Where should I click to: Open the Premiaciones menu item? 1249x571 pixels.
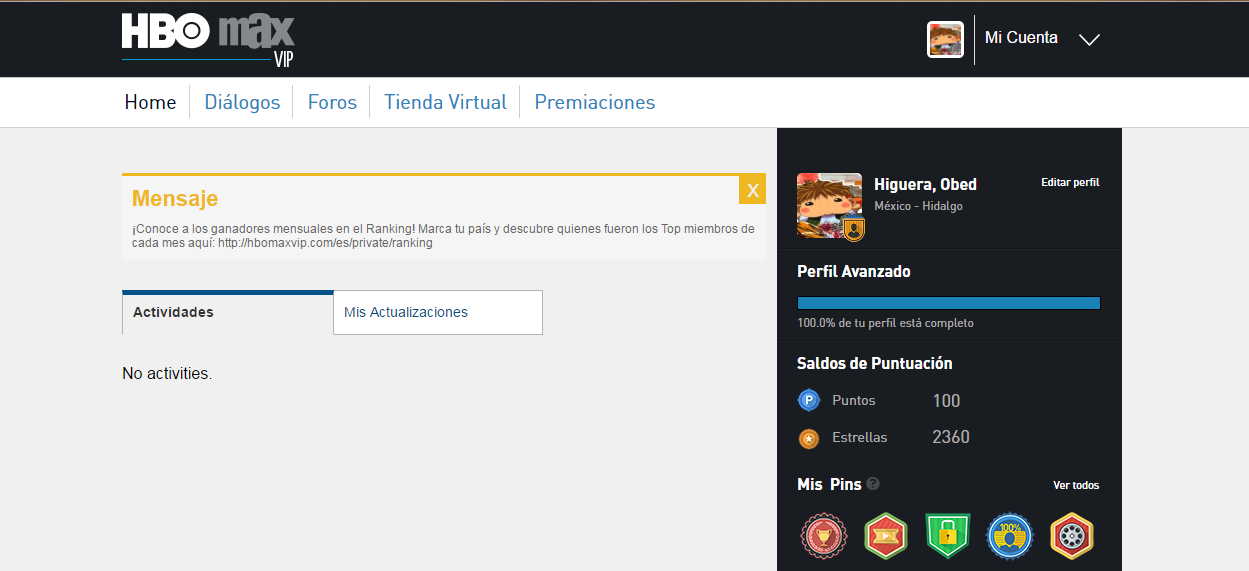(x=595, y=102)
